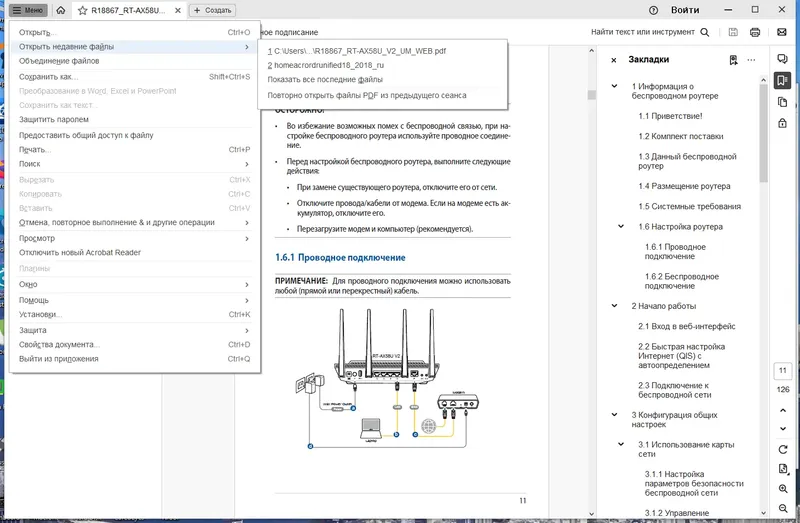The image size is (800, 523).
Task: Collapse bookmark 1 Информация о беспроводном роутере
Action: [614, 86]
